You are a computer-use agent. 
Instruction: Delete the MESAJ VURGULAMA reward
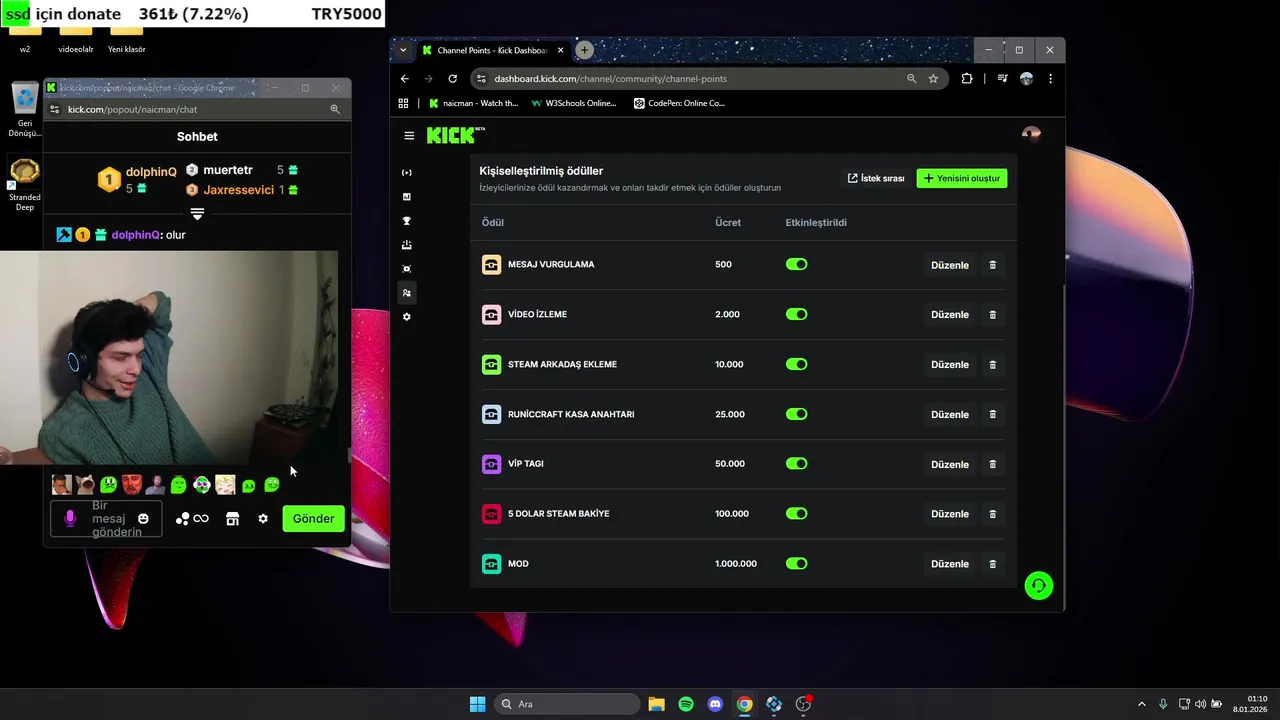pos(992,265)
